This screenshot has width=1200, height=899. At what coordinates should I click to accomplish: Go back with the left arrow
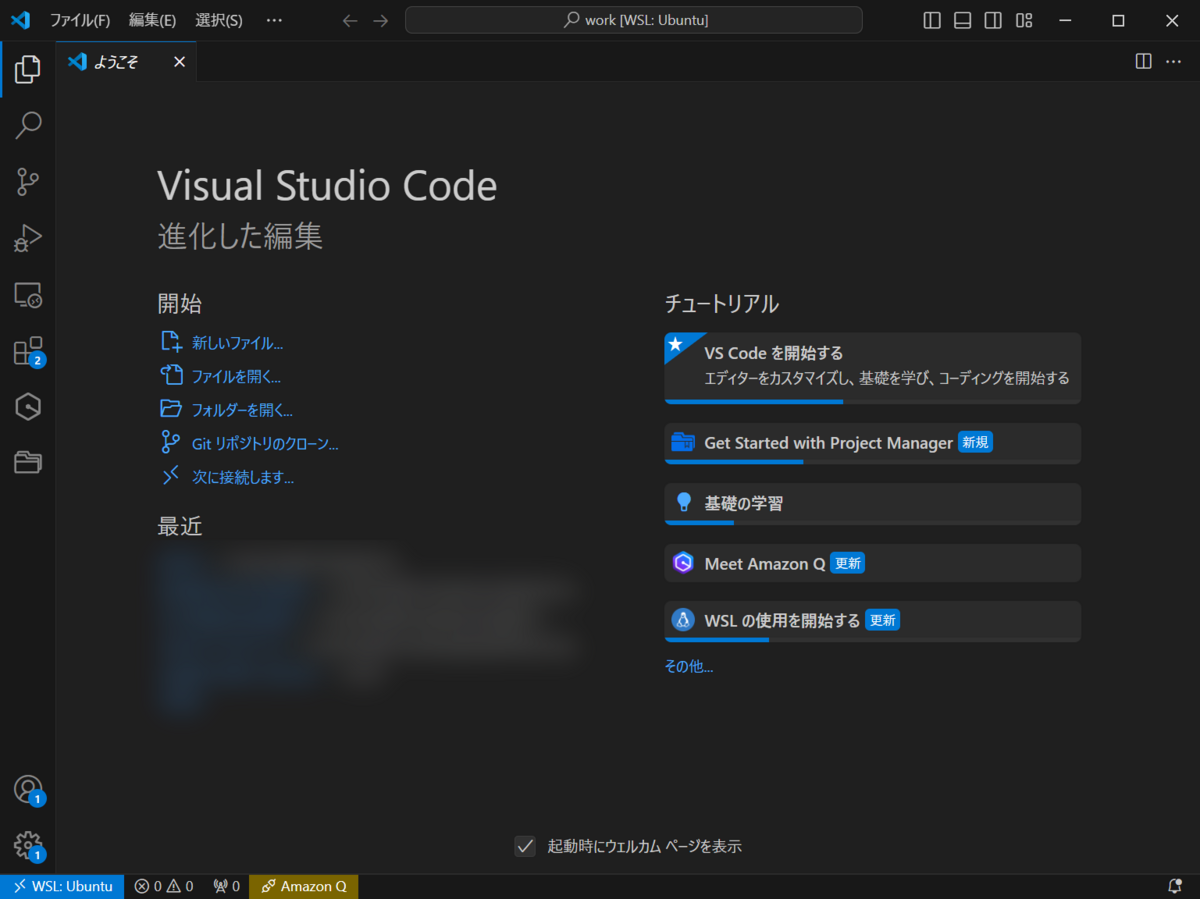349,20
